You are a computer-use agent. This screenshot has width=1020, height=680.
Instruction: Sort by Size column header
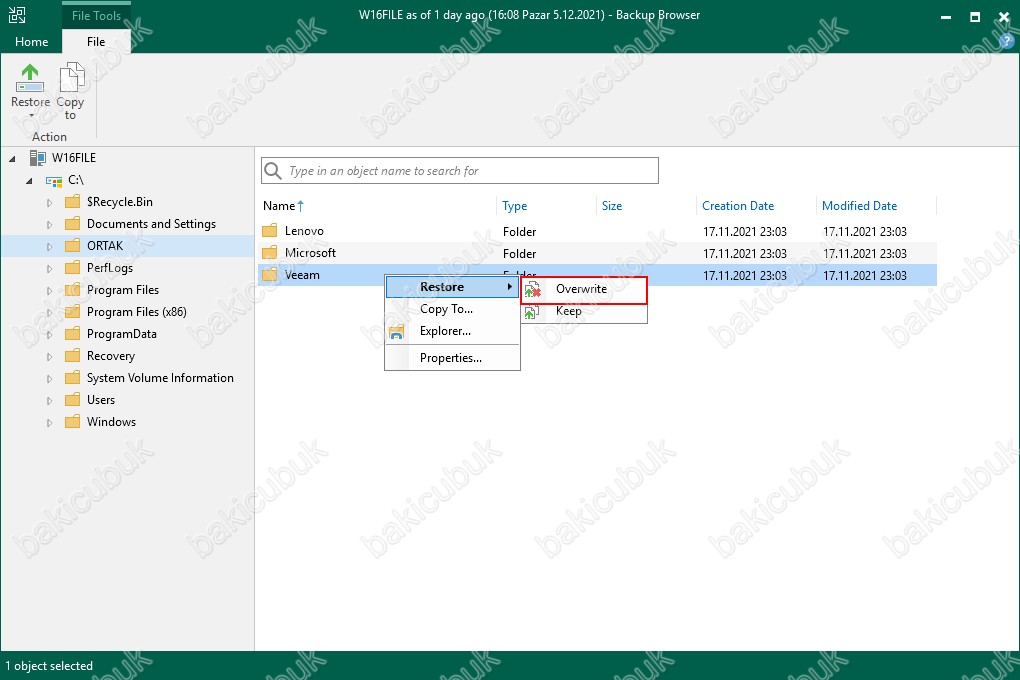click(x=611, y=206)
